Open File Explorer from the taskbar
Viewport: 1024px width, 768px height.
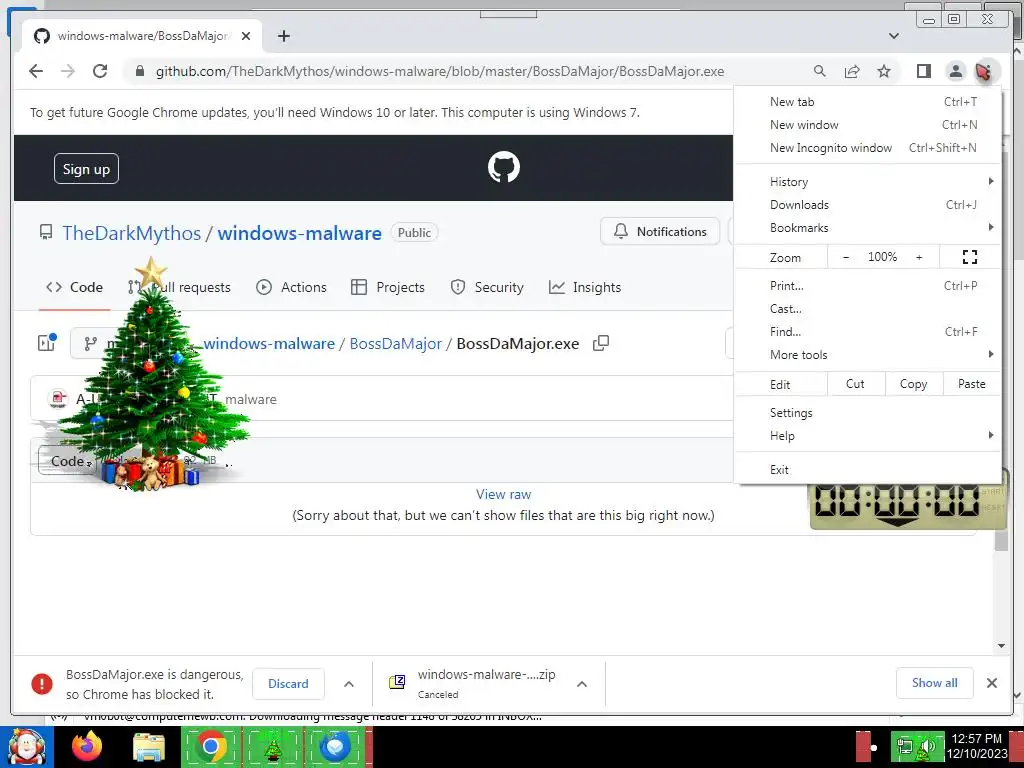click(149, 747)
